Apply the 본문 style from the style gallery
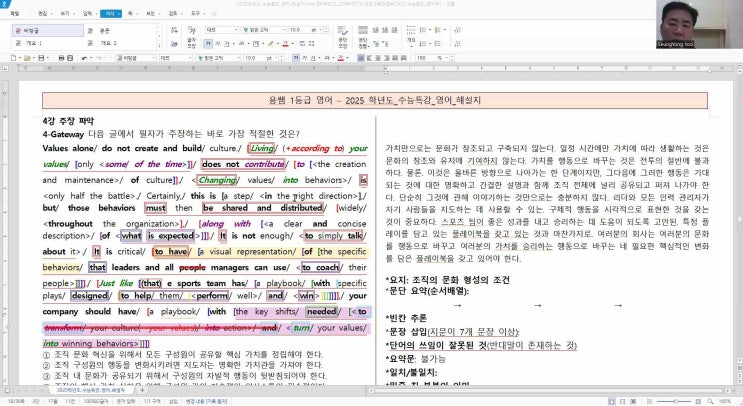Image resolution: width=743 pixels, height=406 pixels. [x=105, y=30]
